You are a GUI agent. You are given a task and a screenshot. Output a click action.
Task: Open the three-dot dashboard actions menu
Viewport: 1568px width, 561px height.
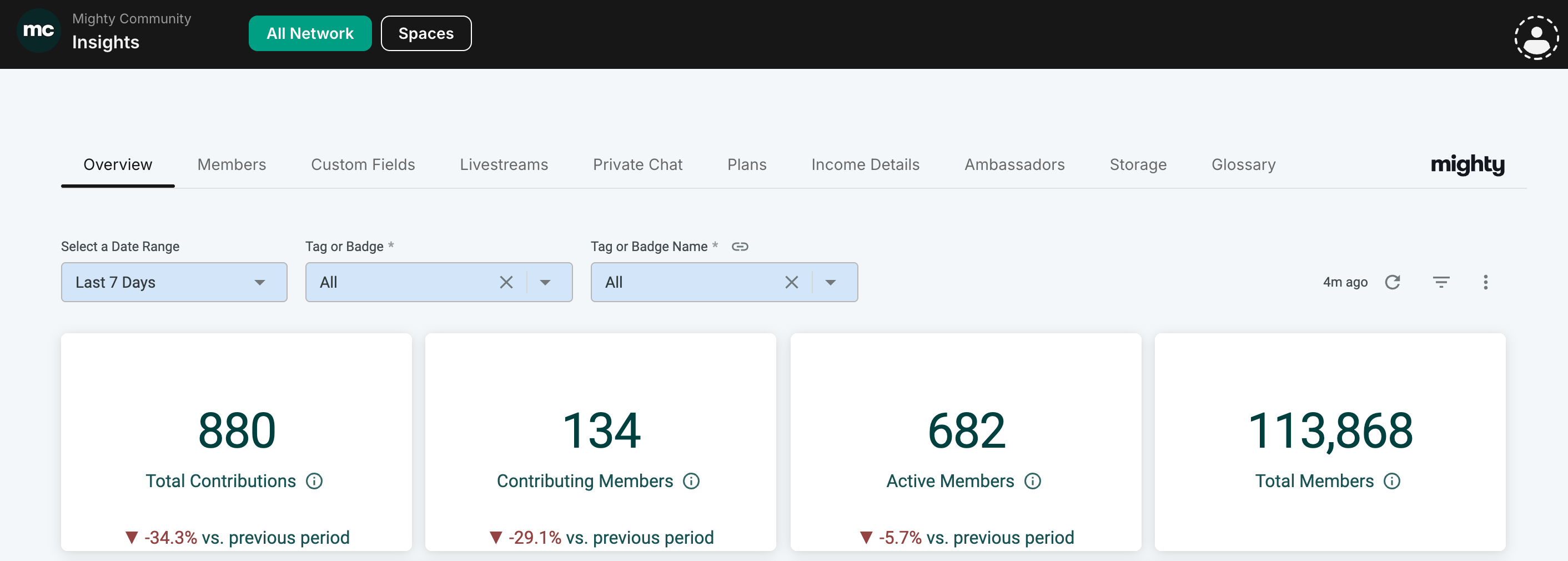coord(1485,282)
